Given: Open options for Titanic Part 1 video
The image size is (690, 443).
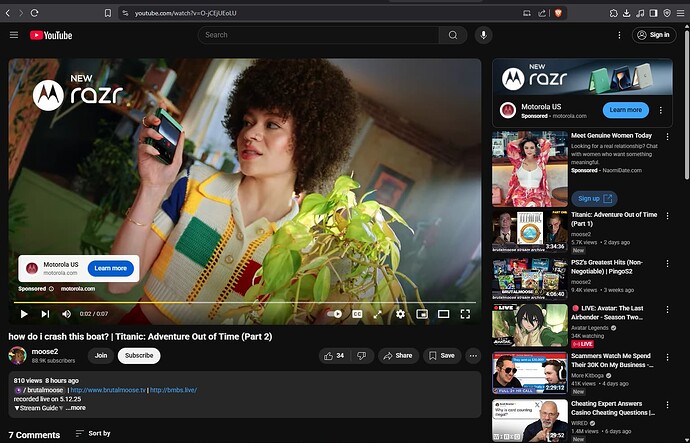Looking at the screenshot, I should coord(667,216).
